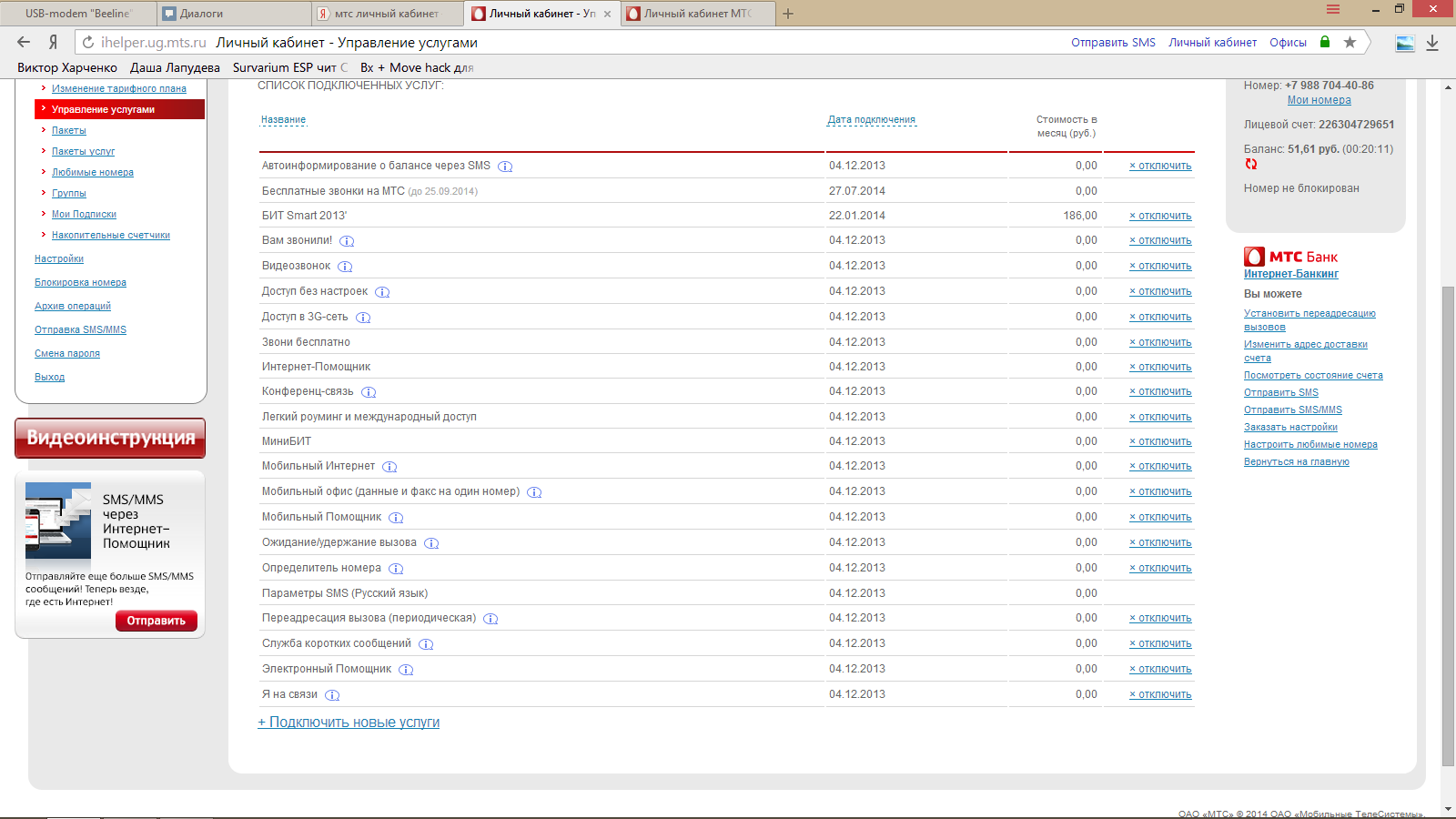
Task: Open the landscape picture icon left of downloads
Action: (x=1405, y=43)
